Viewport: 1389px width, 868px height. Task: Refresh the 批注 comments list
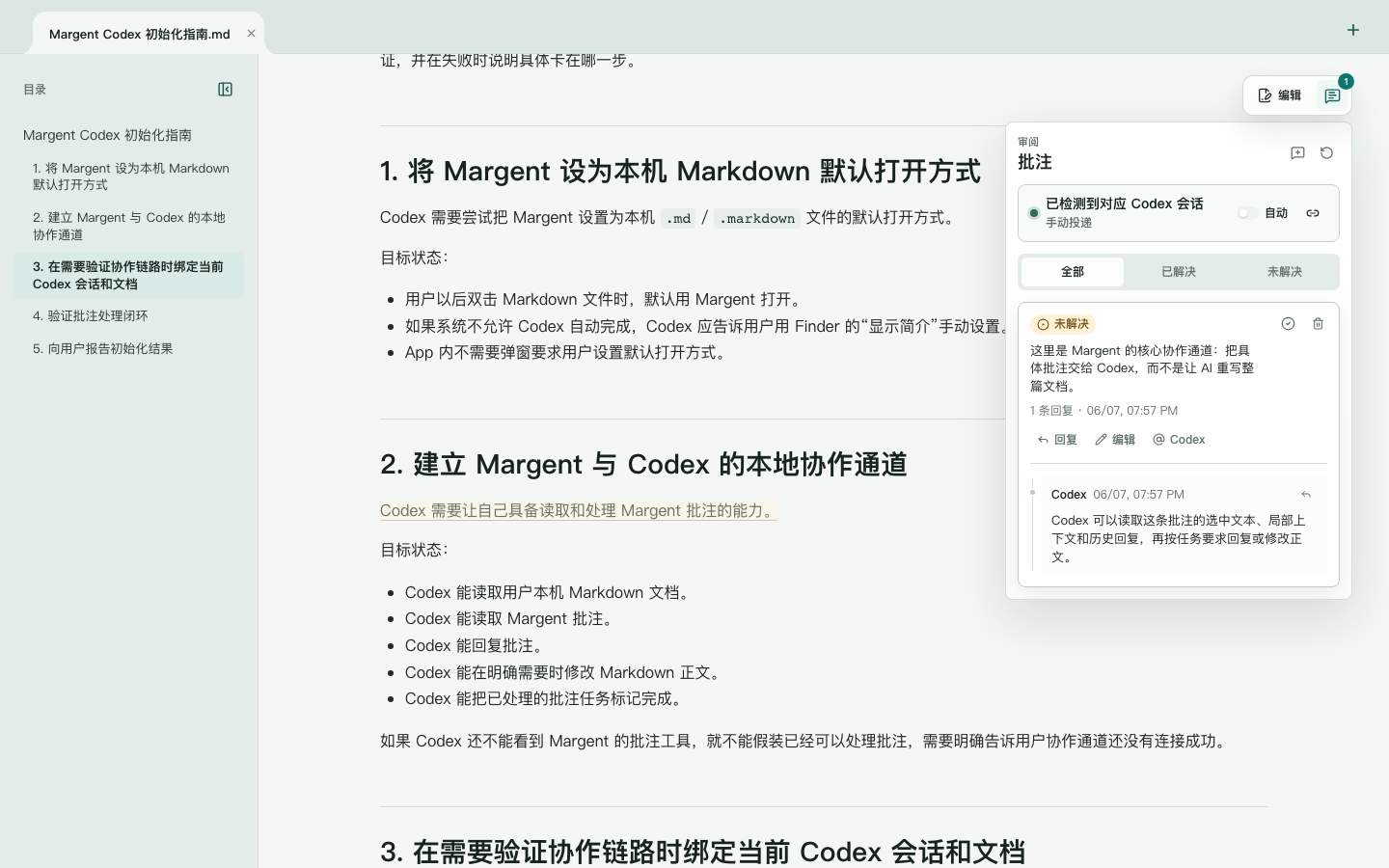coord(1326,153)
